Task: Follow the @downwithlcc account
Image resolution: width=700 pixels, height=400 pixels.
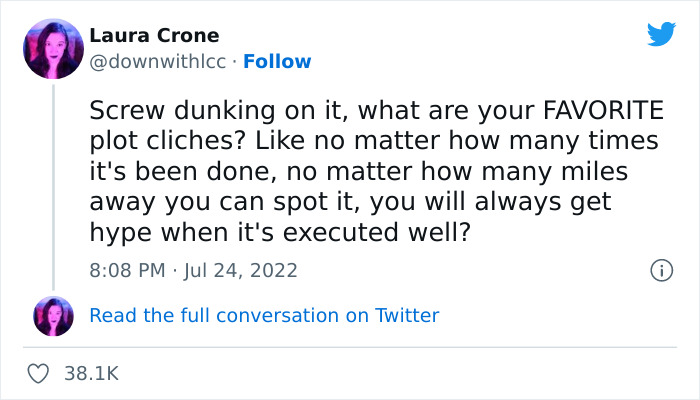Action: click(277, 61)
